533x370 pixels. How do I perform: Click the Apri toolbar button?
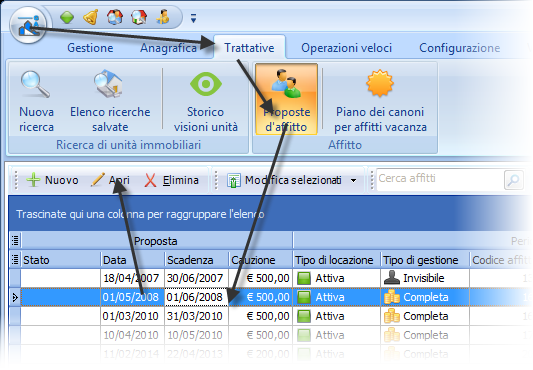pyautogui.click(x=110, y=180)
